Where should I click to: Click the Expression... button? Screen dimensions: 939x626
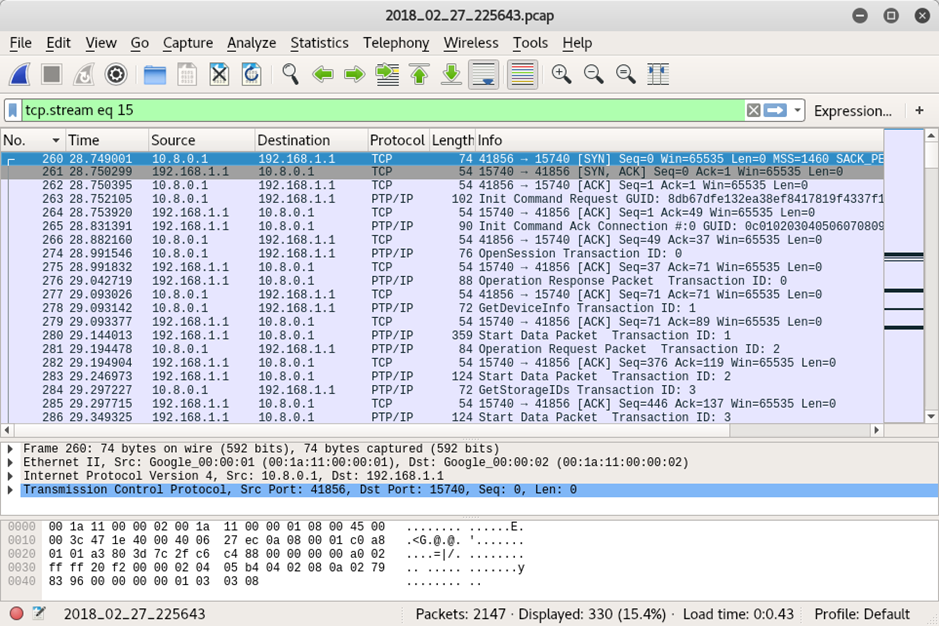tap(853, 111)
